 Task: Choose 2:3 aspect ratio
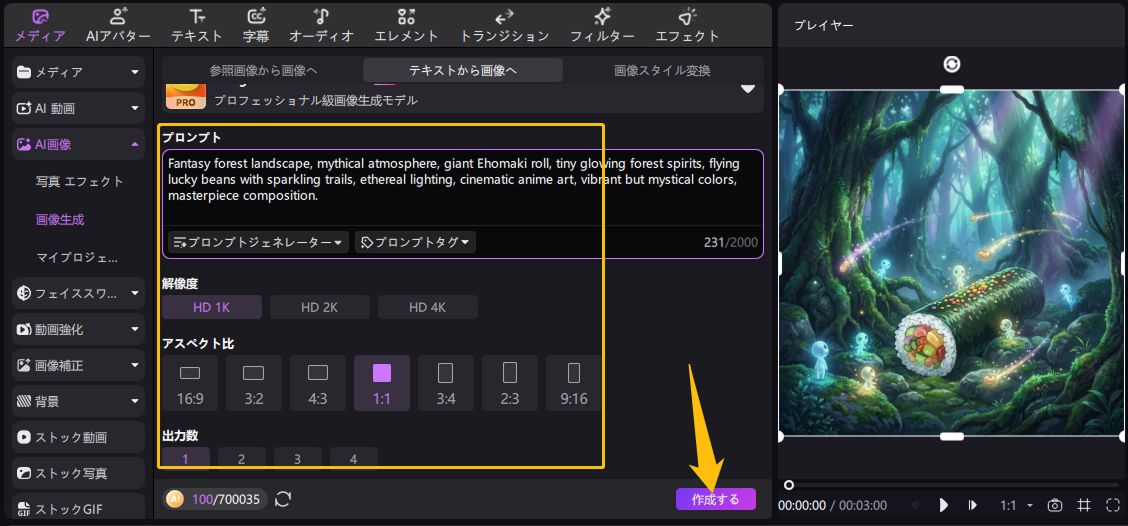click(510, 383)
